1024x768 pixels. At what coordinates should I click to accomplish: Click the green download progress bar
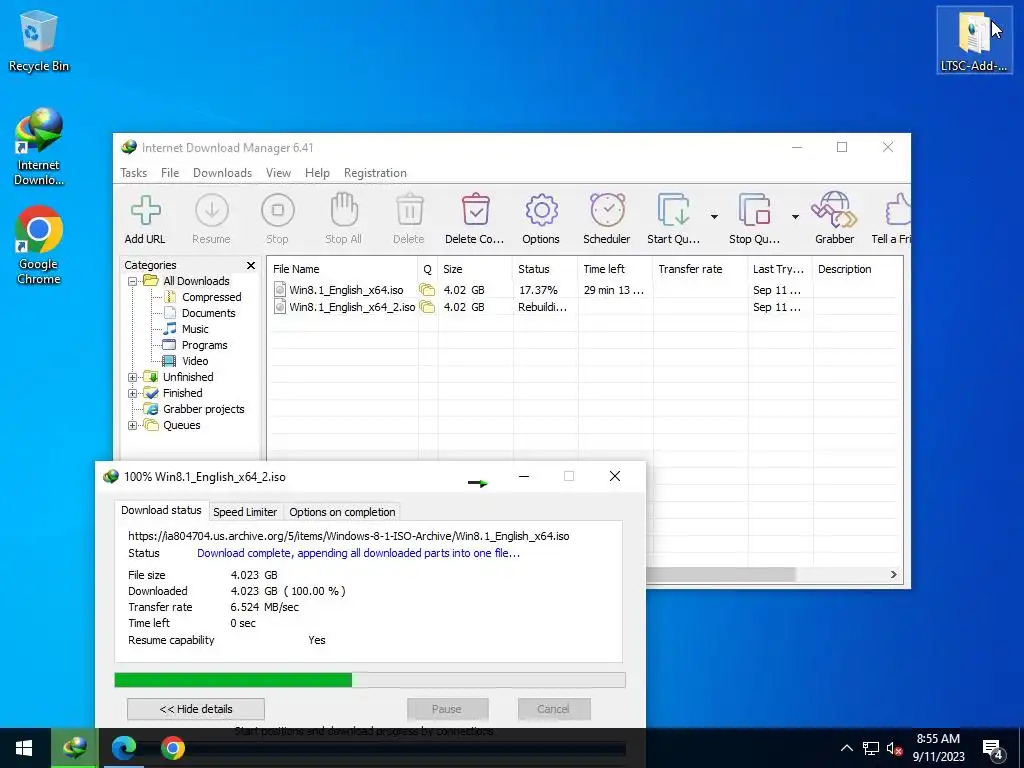click(370, 680)
